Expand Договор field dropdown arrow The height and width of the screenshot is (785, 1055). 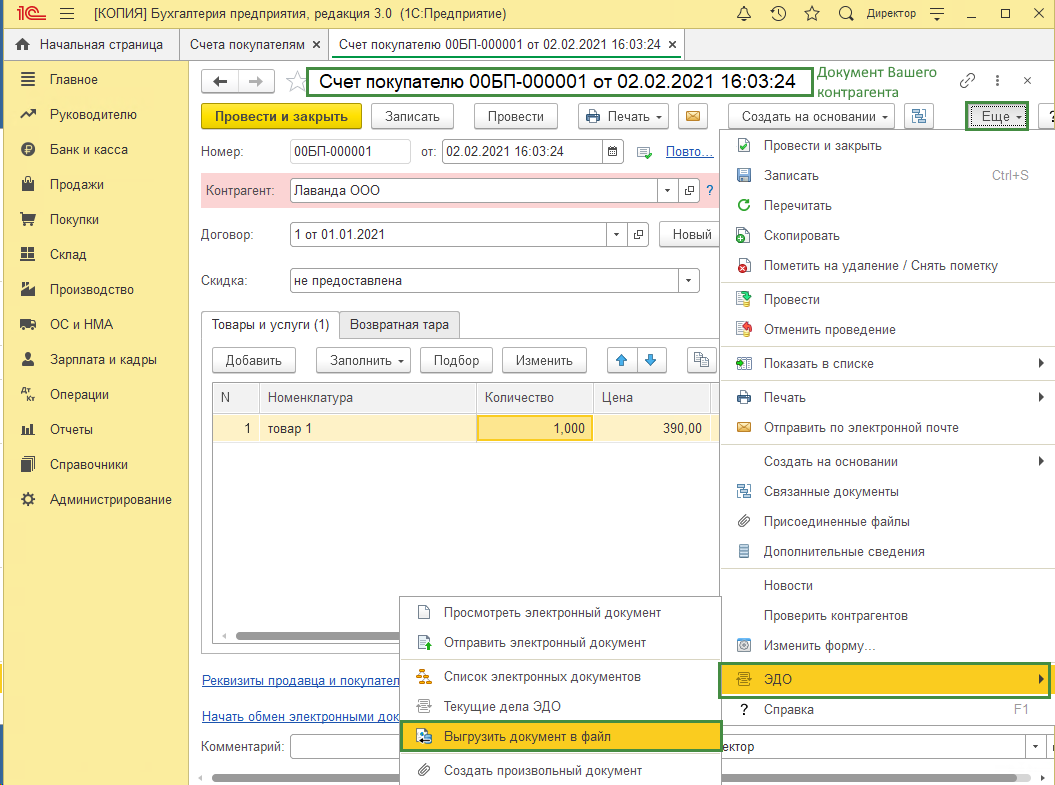pos(616,235)
